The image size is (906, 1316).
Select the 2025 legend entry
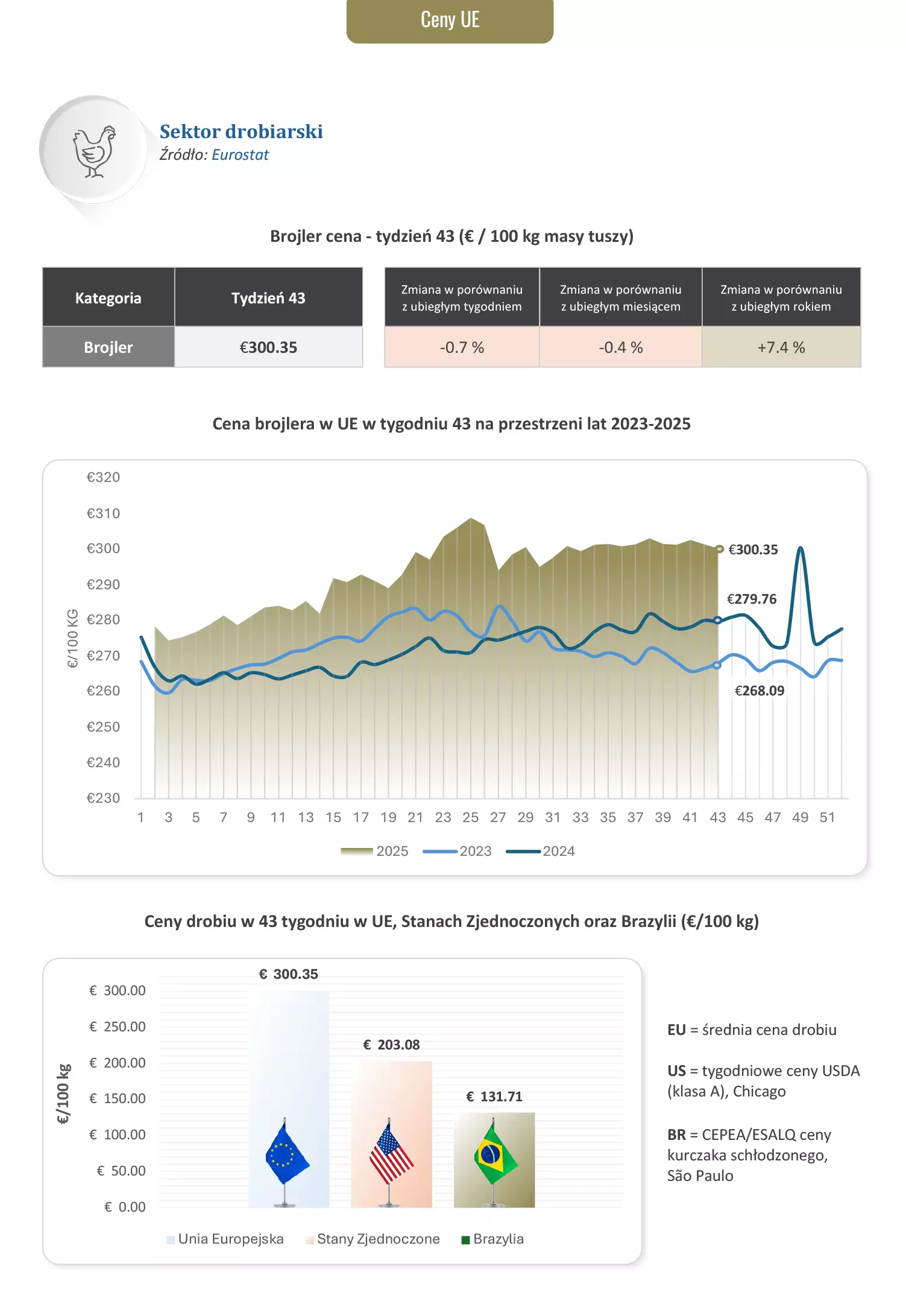click(x=374, y=851)
